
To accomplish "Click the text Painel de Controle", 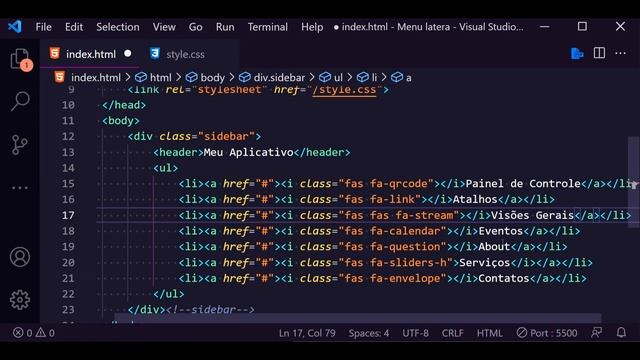I will 523,184.
